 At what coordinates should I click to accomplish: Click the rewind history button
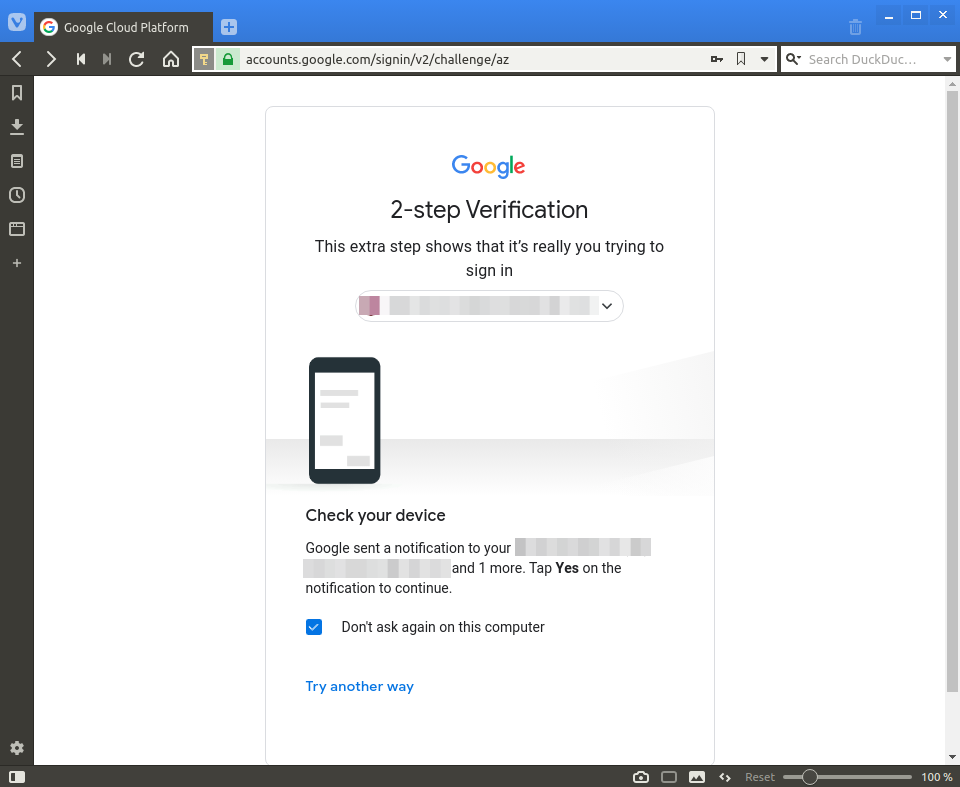[x=81, y=59]
